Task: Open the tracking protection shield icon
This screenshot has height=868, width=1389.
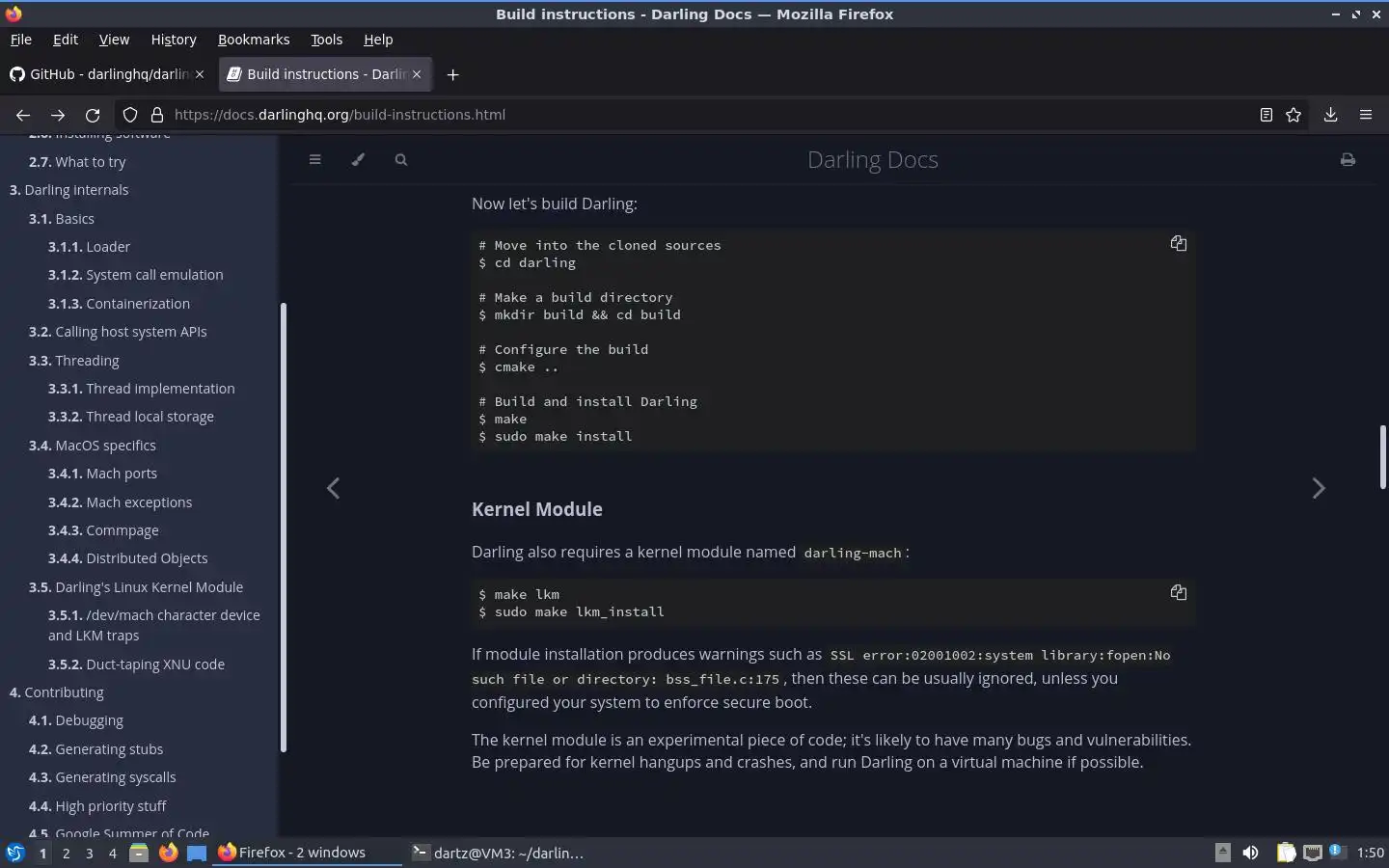Action: click(130, 115)
